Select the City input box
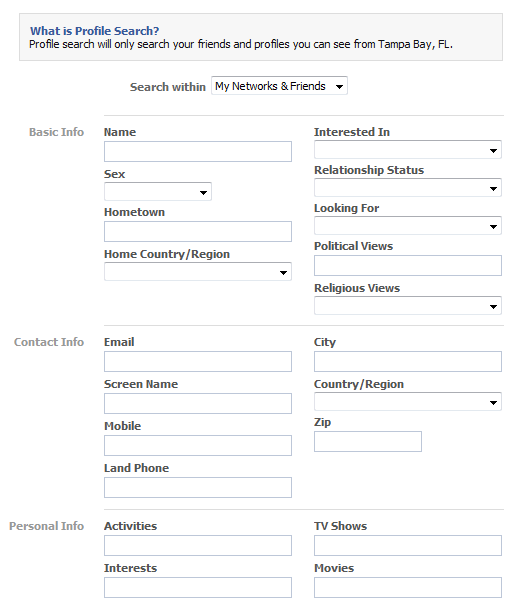 408,361
